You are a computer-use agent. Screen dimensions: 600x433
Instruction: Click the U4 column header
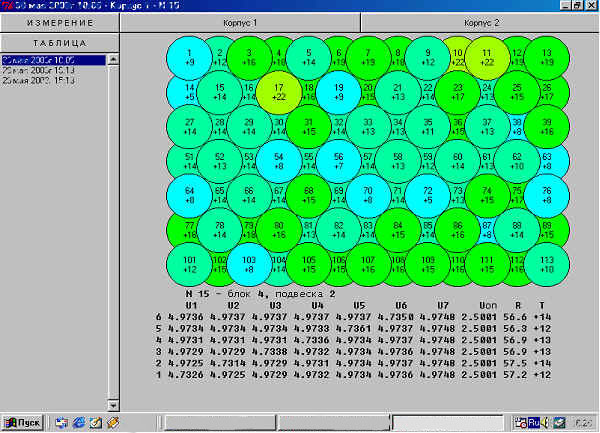pyautogui.click(x=317, y=306)
